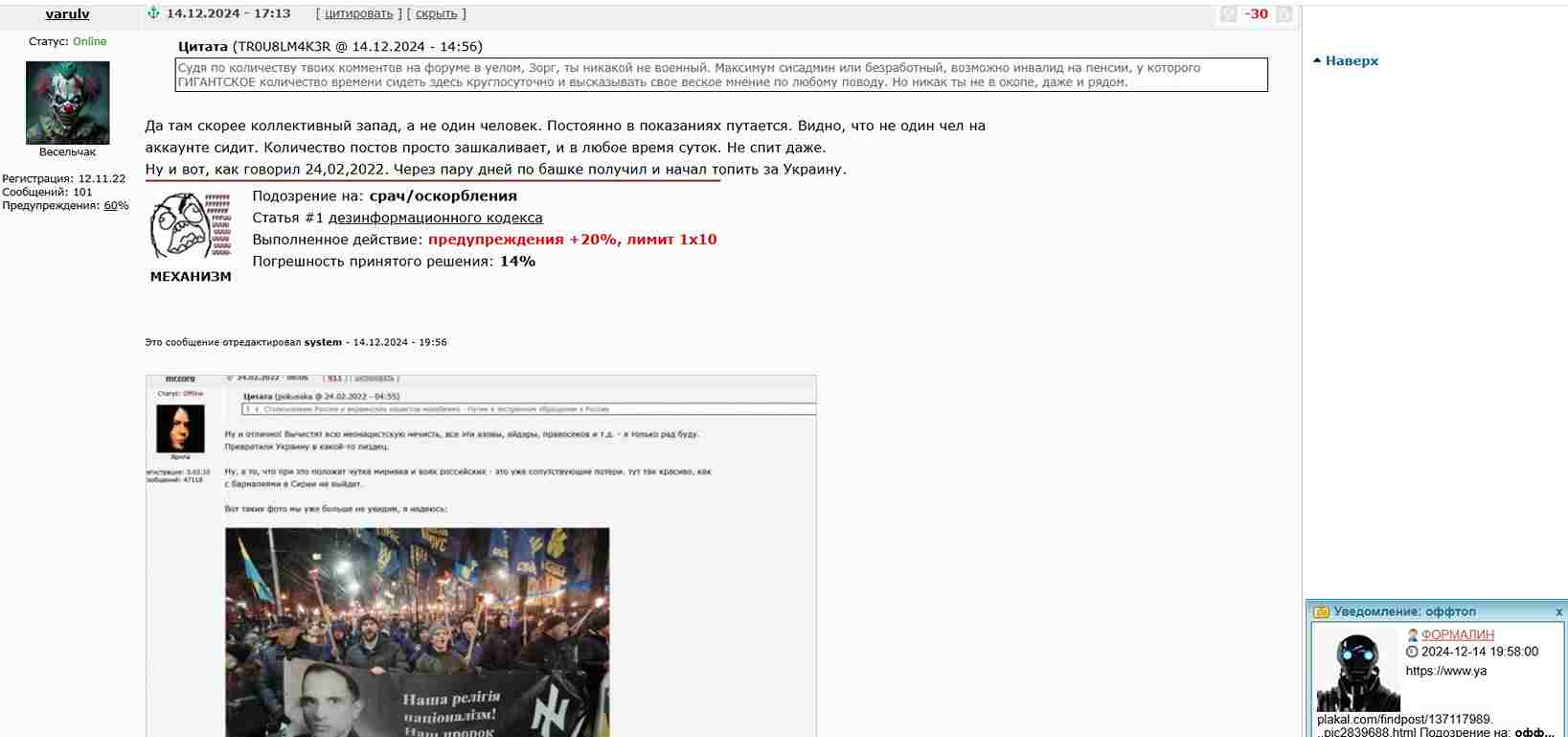Image resolution: width=1568 pixels, height=737 pixels.
Task: Click the Погрешность принятого решения: 14% line
Action: 394,262
